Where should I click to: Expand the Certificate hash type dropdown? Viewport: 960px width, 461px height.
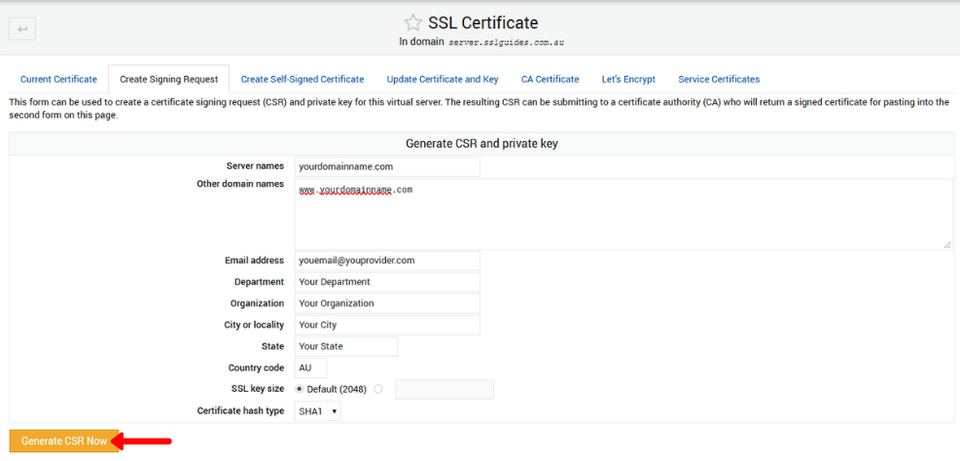[317, 411]
